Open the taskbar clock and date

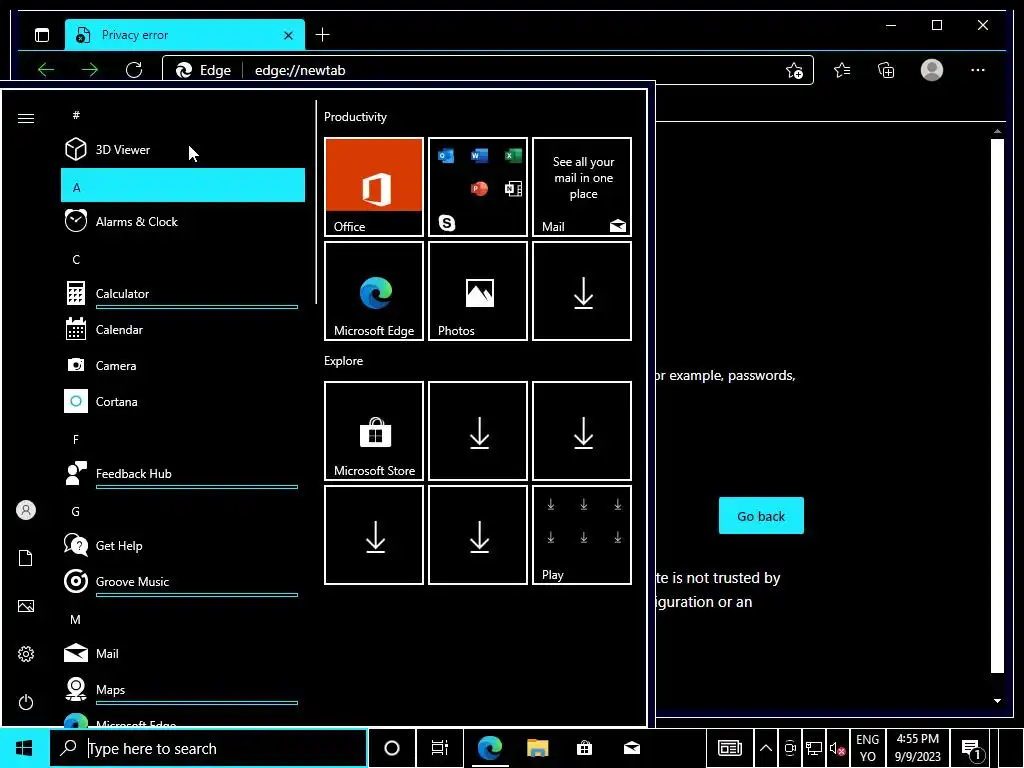click(918, 748)
